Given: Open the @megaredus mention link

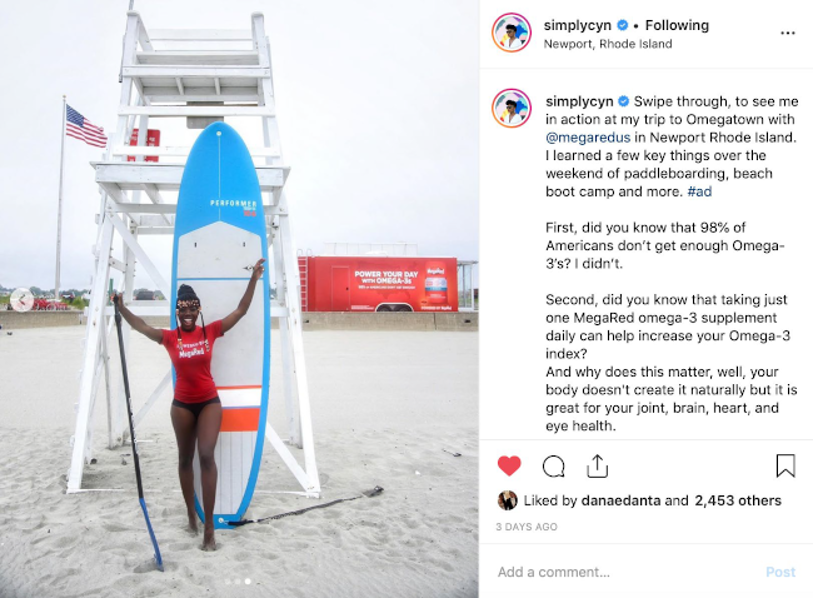Looking at the screenshot, I should (588, 137).
